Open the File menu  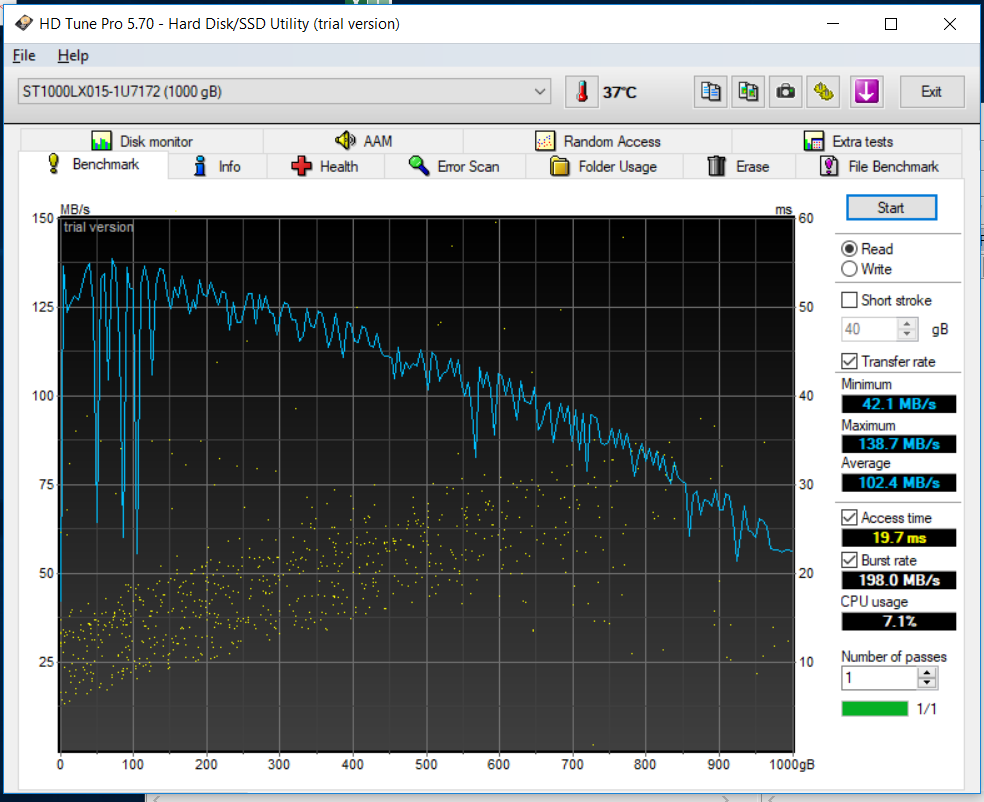[x=24, y=55]
